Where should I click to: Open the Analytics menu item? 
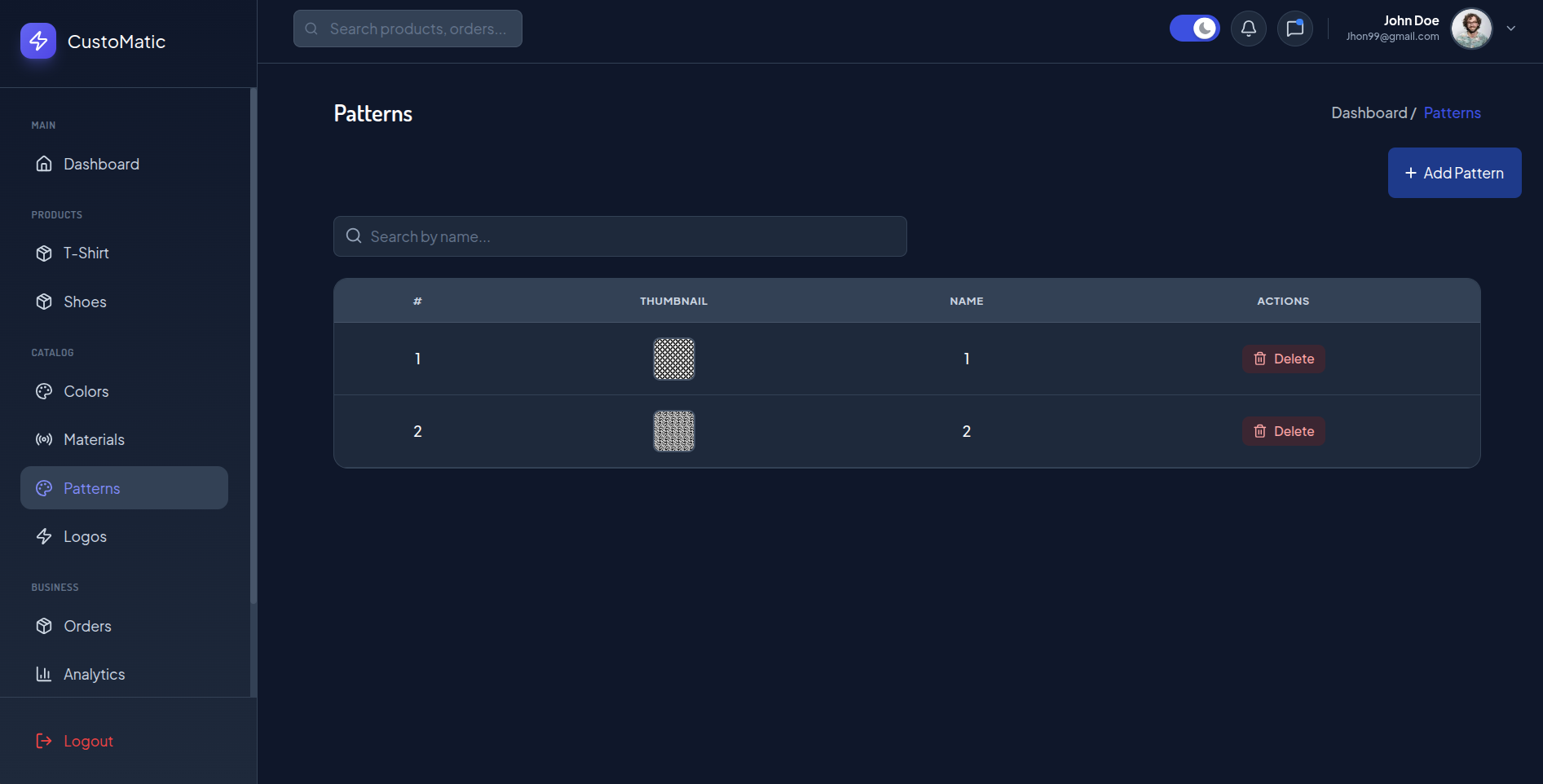124,674
